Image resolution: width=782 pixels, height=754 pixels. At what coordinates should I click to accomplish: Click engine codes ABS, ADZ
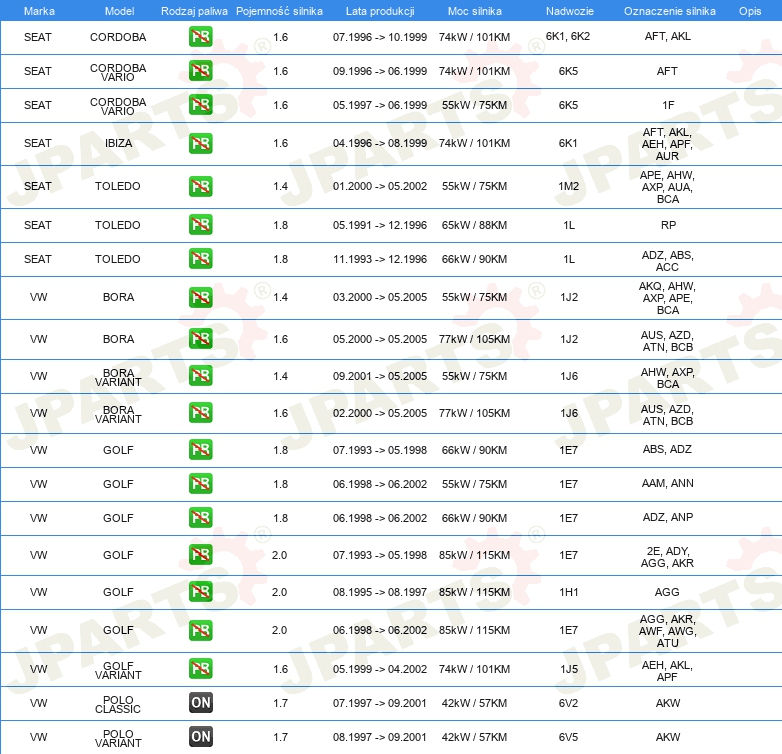click(x=667, y=449)
